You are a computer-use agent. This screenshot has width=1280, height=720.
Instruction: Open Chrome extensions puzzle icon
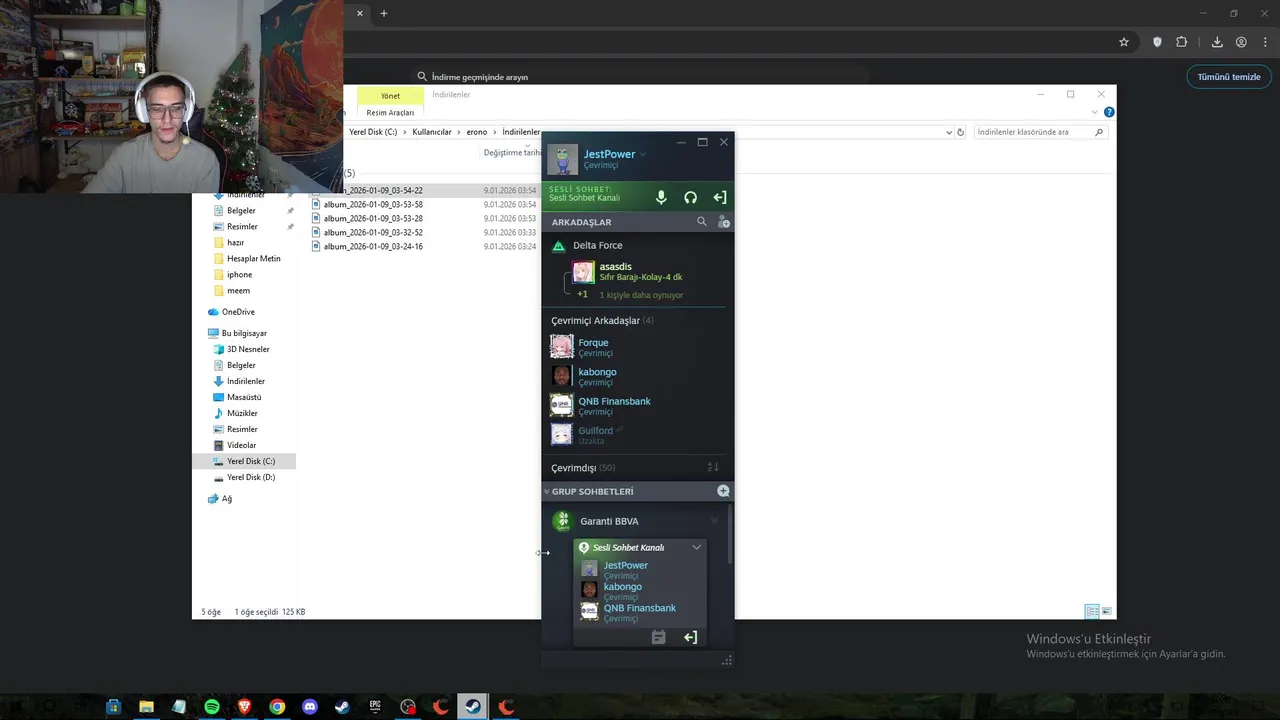click(x=1181, y=42)
